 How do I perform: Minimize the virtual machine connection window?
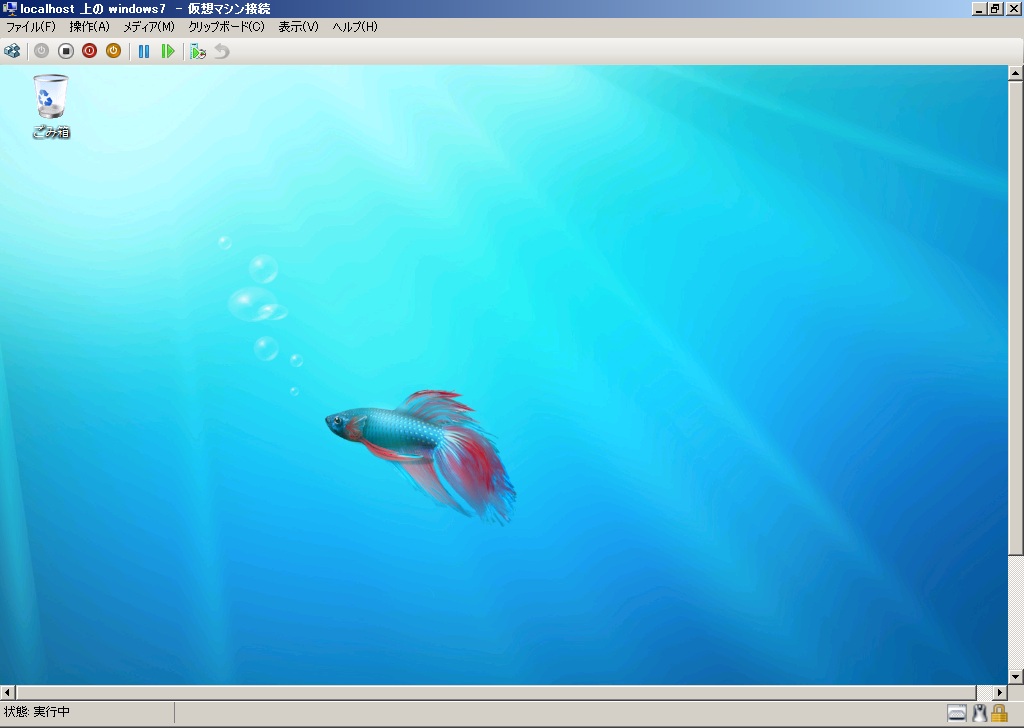pos(979,8)
